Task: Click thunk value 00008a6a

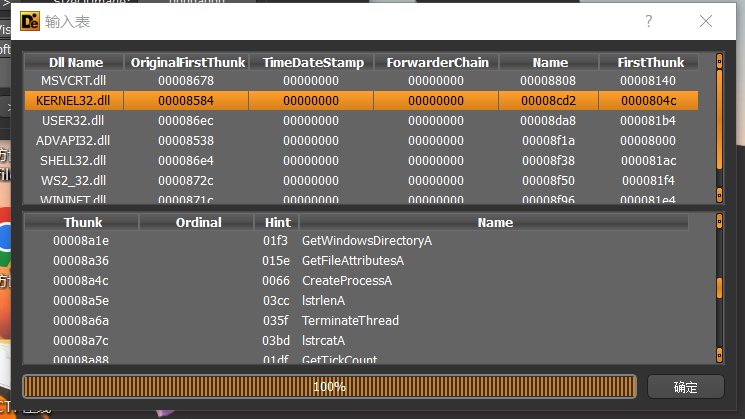Action: point(81,321)
